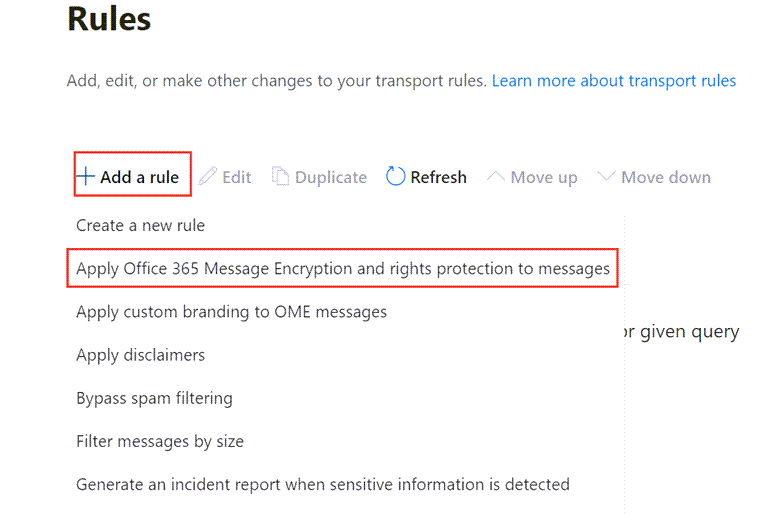Click the Duplicate pages icon
Screen dimensions: 762x515
280,177
